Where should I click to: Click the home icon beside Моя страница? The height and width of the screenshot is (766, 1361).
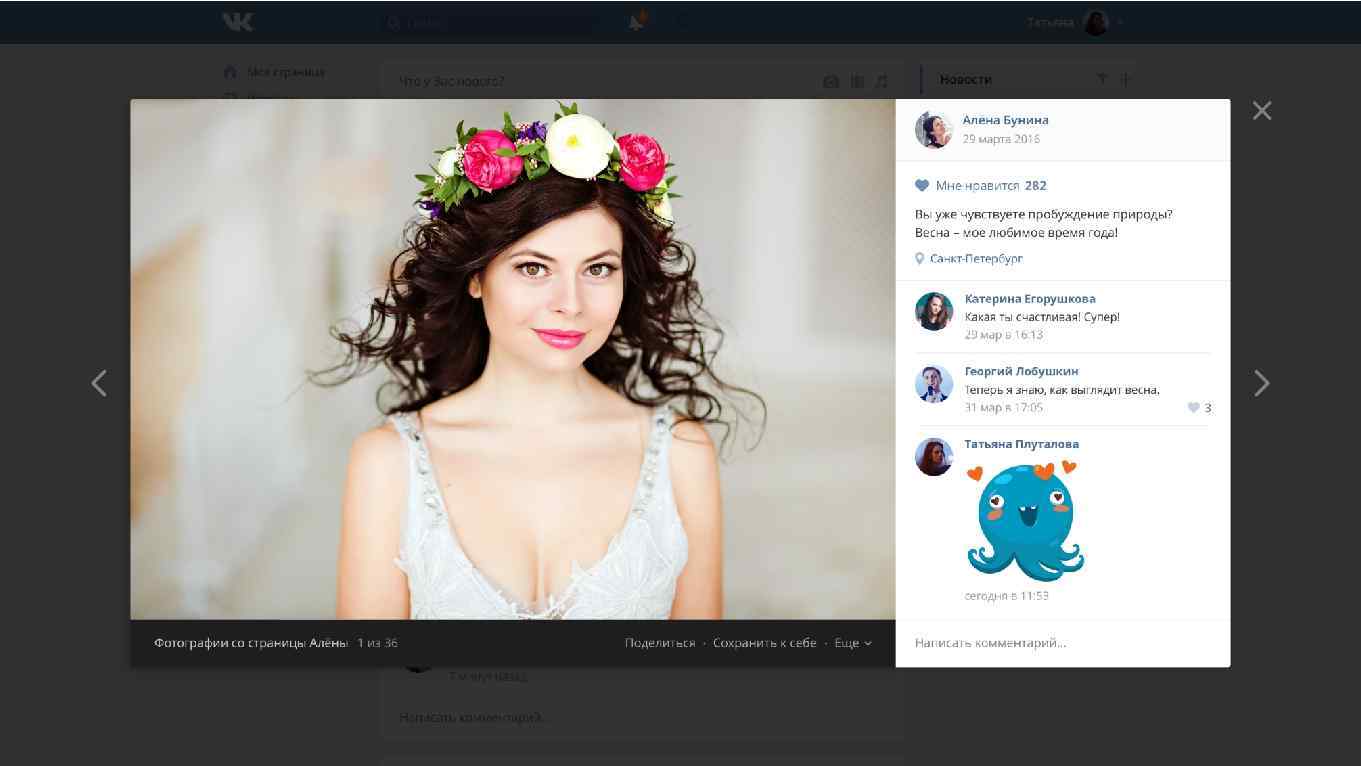coord(230,72)
